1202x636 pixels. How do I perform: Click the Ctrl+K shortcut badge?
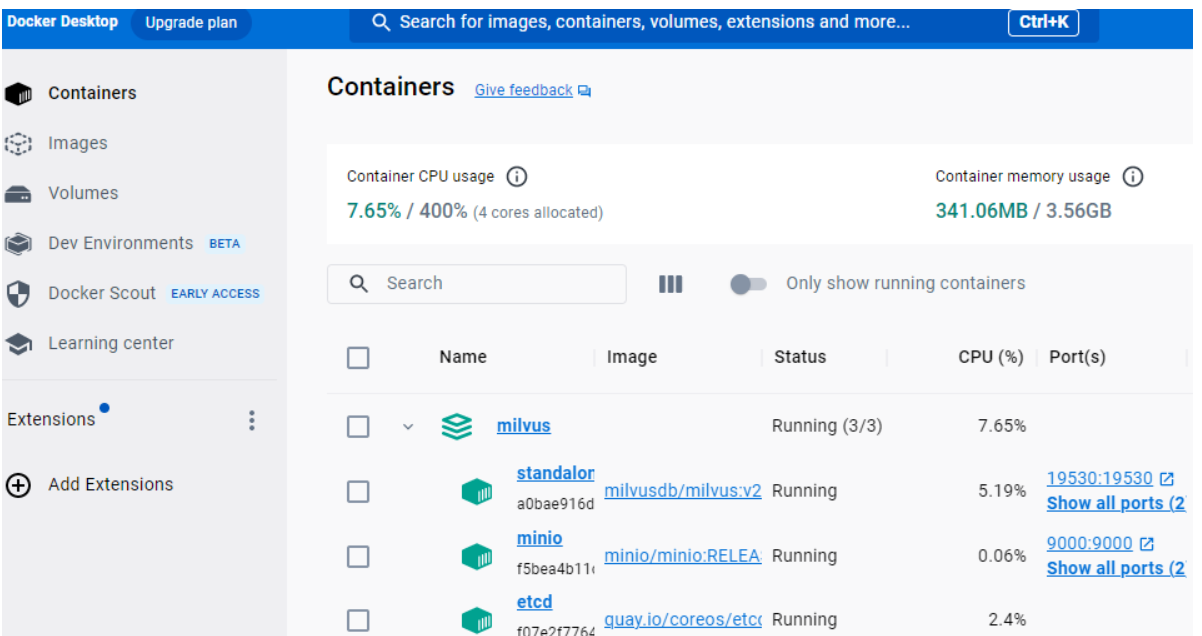tap(1043, 22)
